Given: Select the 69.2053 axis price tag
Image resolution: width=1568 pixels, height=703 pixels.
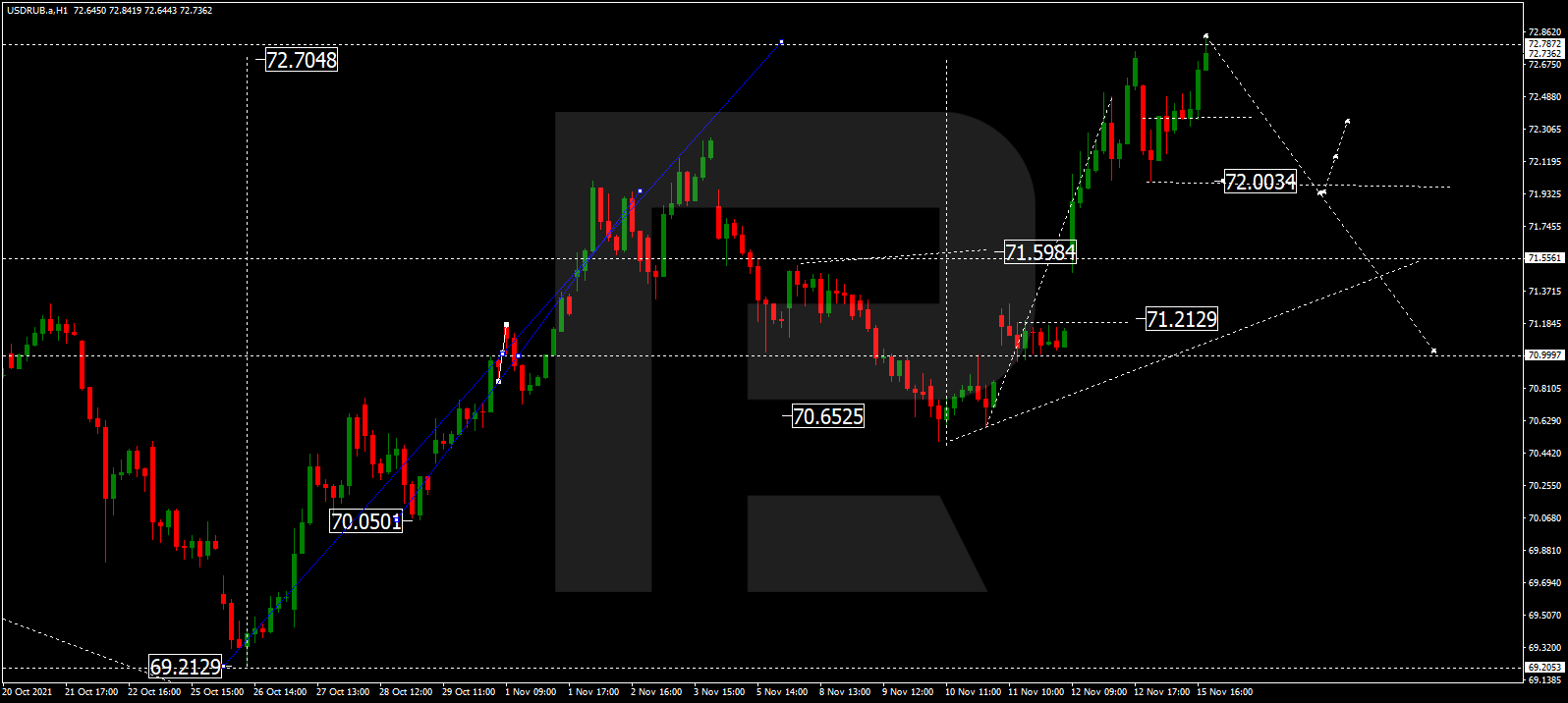Looking at the screenshot, I should tap(1543, 668).
